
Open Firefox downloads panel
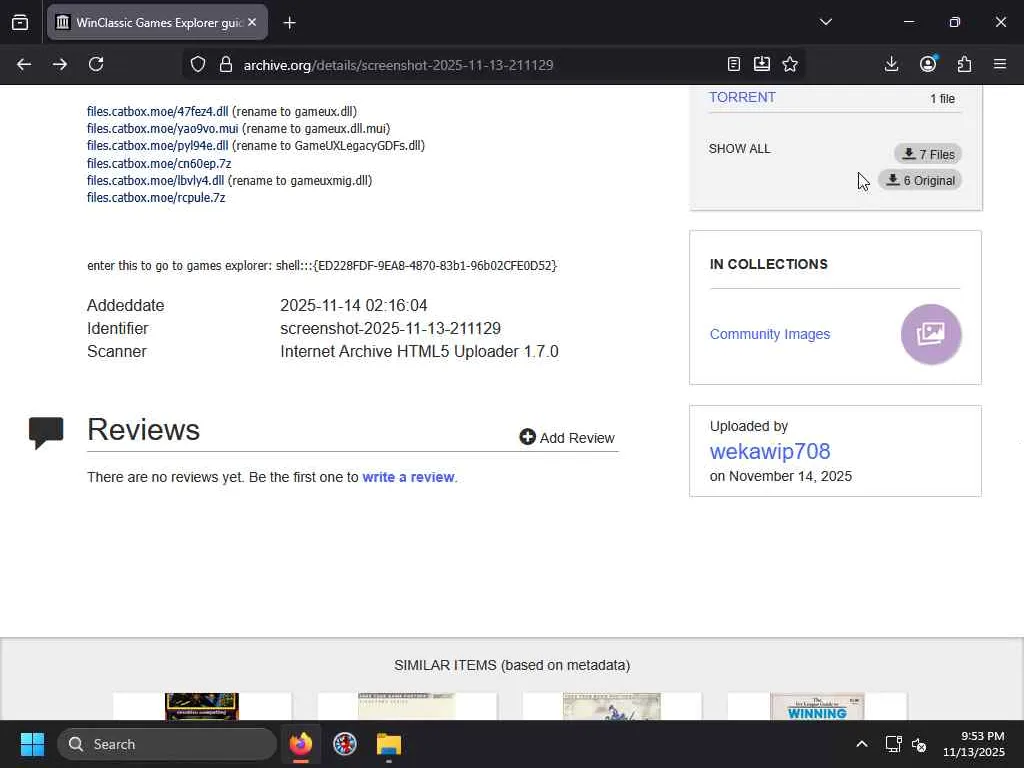[x=891, y=64]
